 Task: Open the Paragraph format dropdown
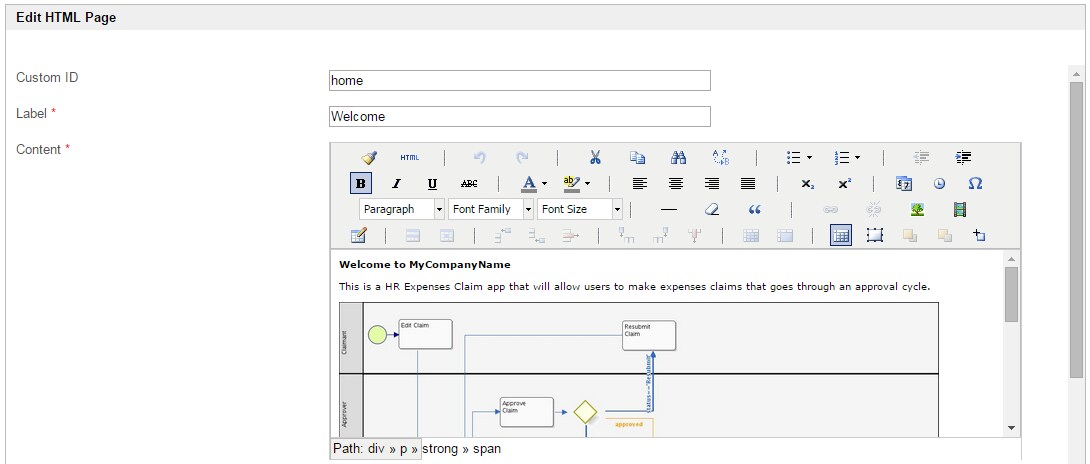tap(402, 209)
